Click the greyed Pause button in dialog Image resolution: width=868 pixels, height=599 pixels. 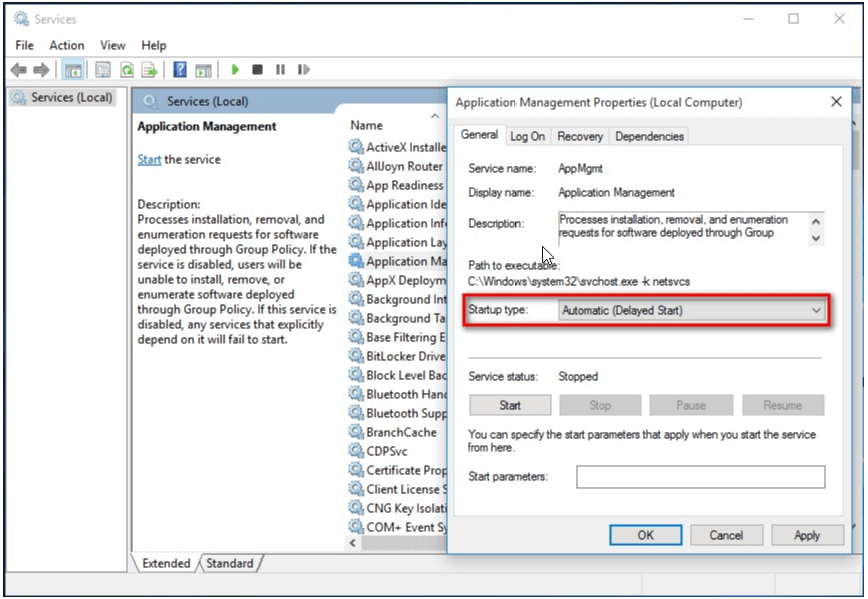click(691, 405)
